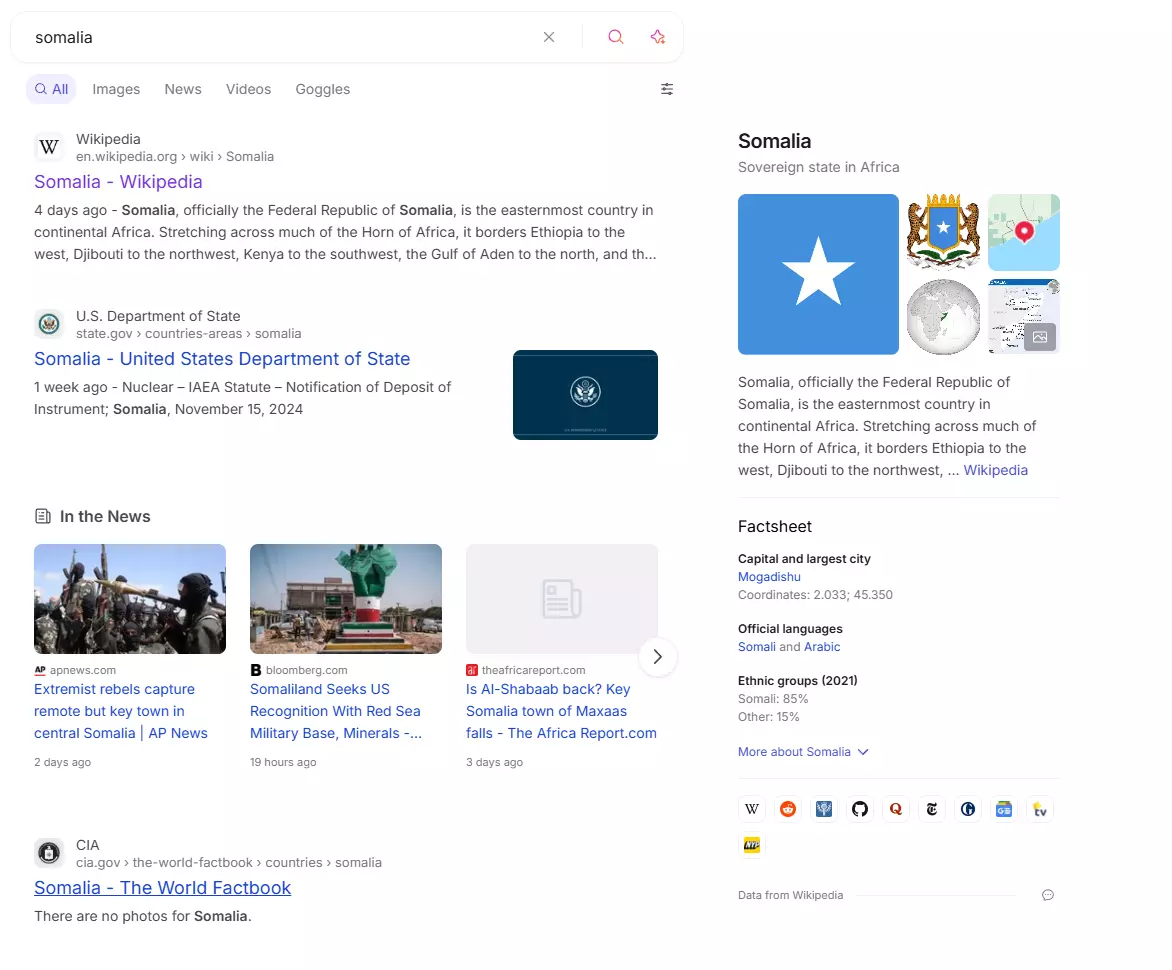
Task: Click the Factsheet heading
Action: [774, 526]
